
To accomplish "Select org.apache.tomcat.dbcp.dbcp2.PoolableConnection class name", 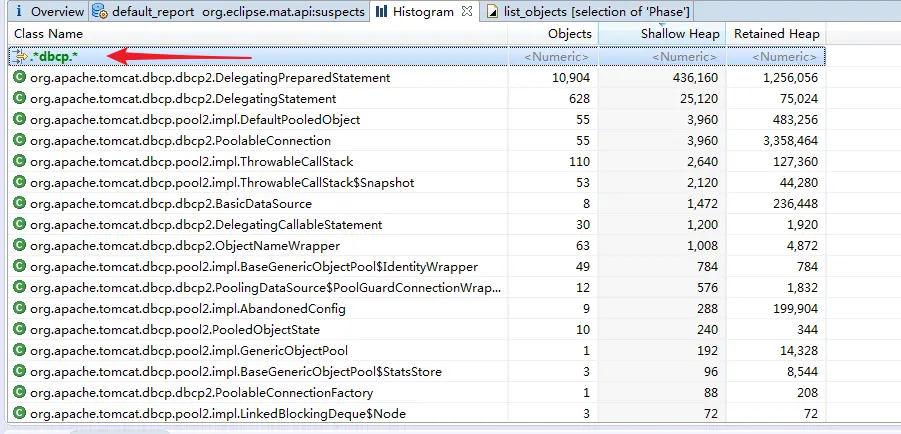I will 180,141.
